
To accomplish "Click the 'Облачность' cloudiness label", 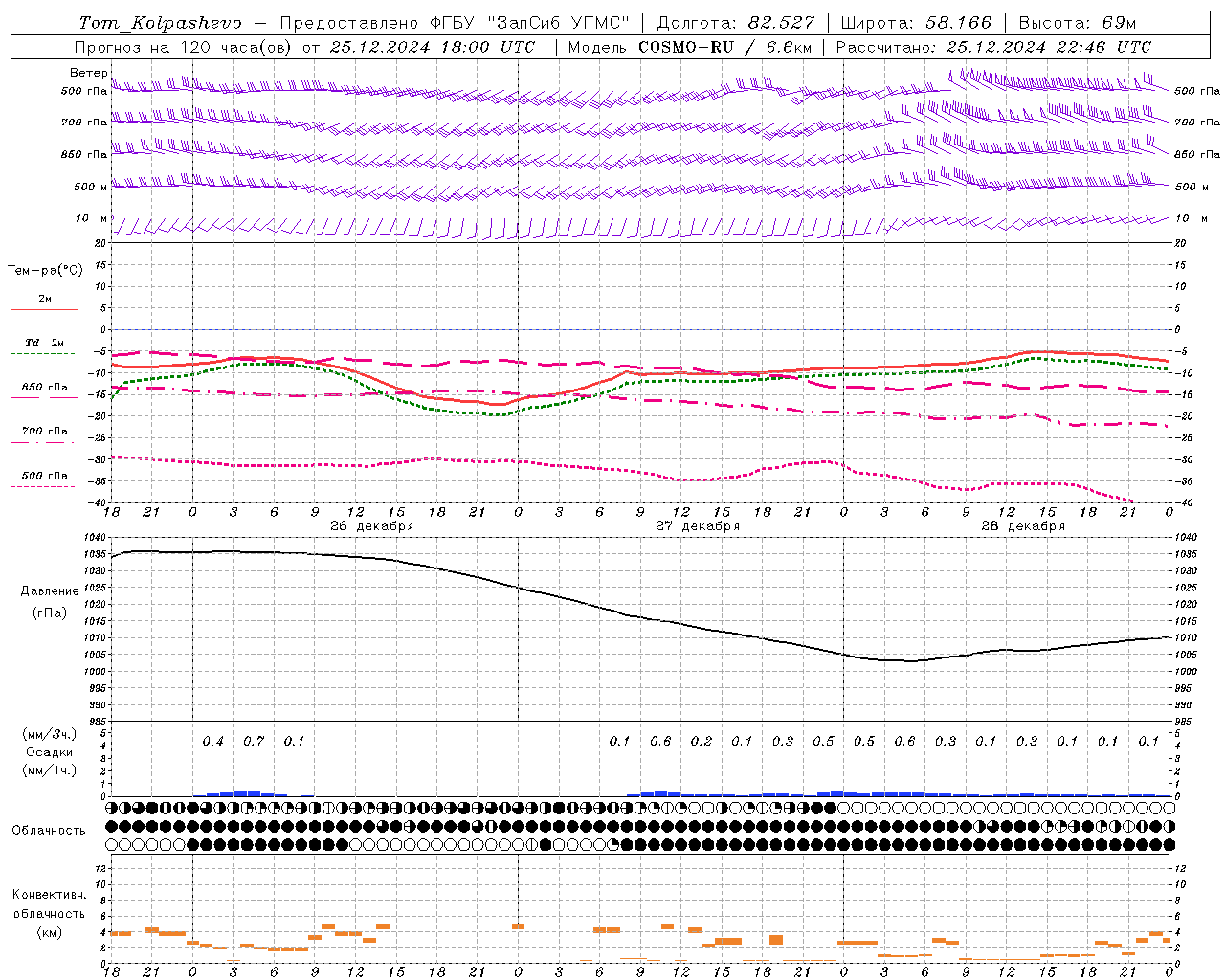I will (x=49, y=830).
